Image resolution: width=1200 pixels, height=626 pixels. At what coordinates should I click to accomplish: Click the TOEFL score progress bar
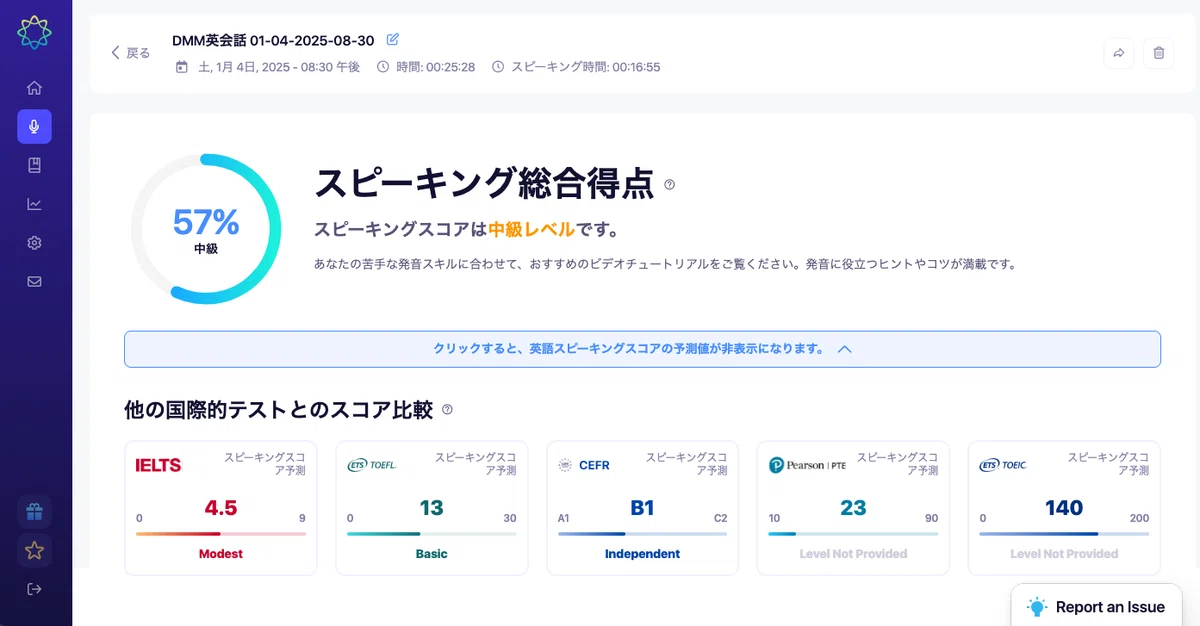[x=432, y=534]
